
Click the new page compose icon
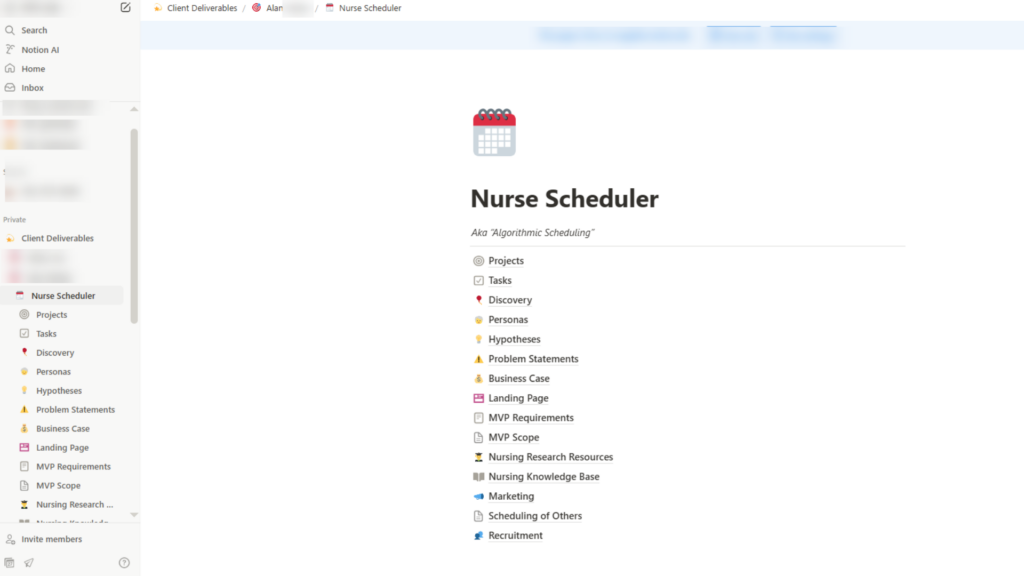tap(125, 8)
